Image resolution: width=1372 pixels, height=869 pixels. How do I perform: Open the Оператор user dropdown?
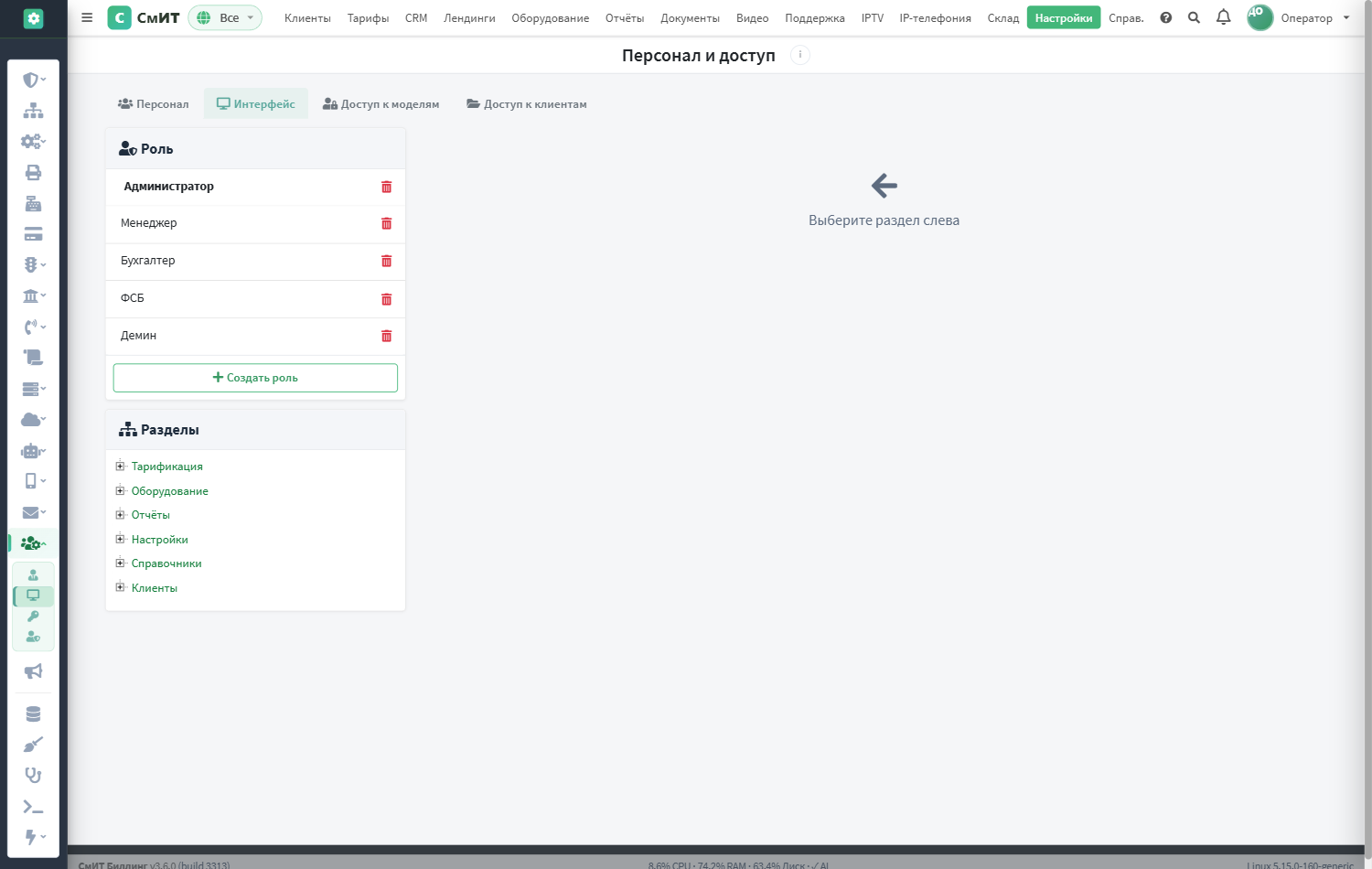click(1315, 17)
